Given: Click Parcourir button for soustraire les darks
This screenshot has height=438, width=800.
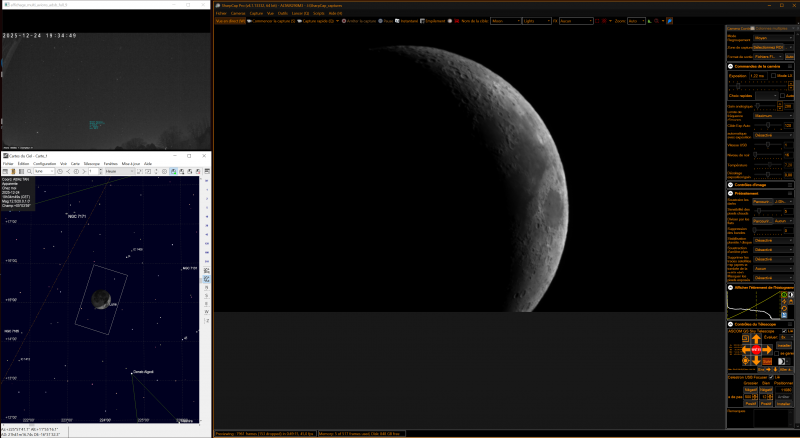Looking at the screenshot, I should point(762,202).
